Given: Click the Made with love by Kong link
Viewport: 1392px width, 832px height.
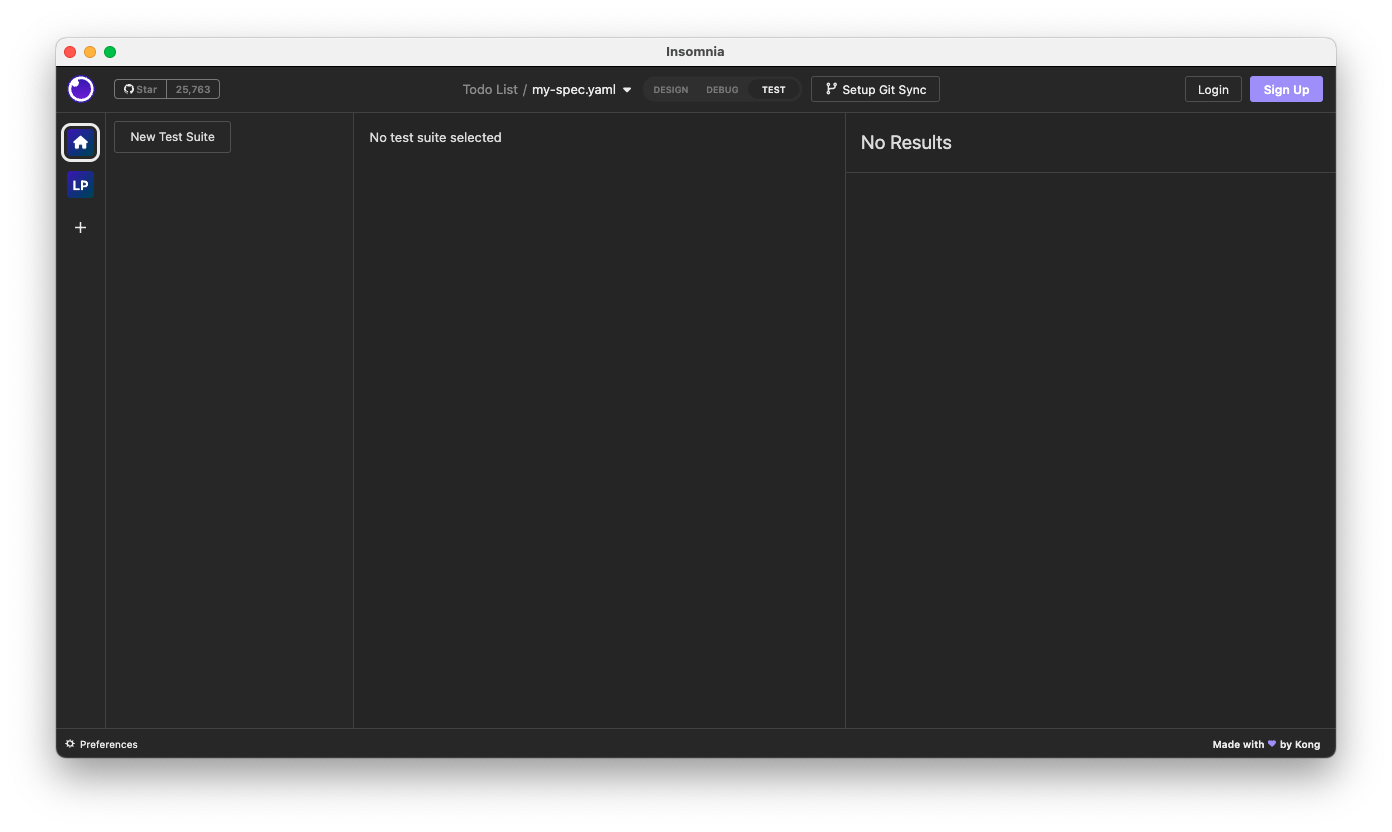Looking at the screenshot, I should click(x=1266, y=744).
